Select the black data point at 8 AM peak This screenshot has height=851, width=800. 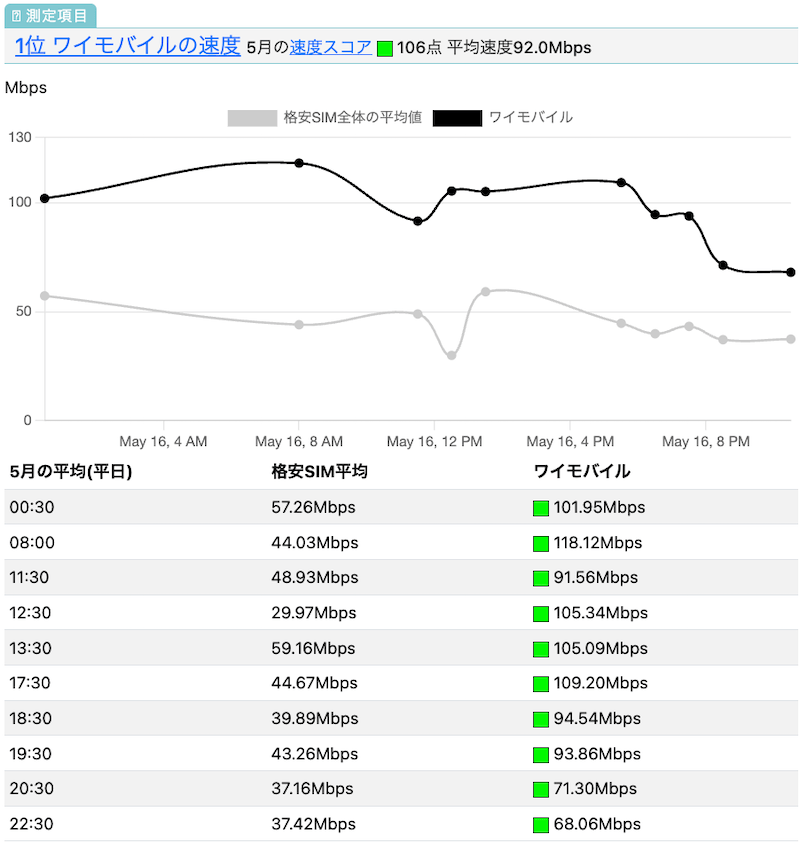click(x=299, y=163)
